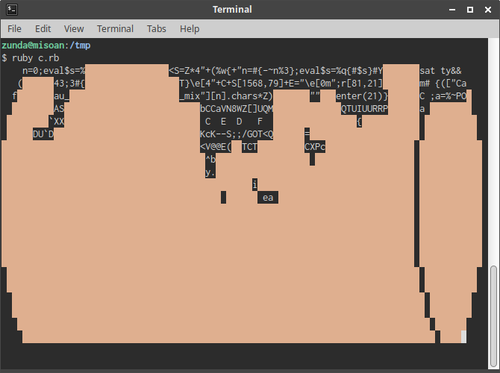Click the vertical scrollbar thumb
500x373 pixels.
493,316
